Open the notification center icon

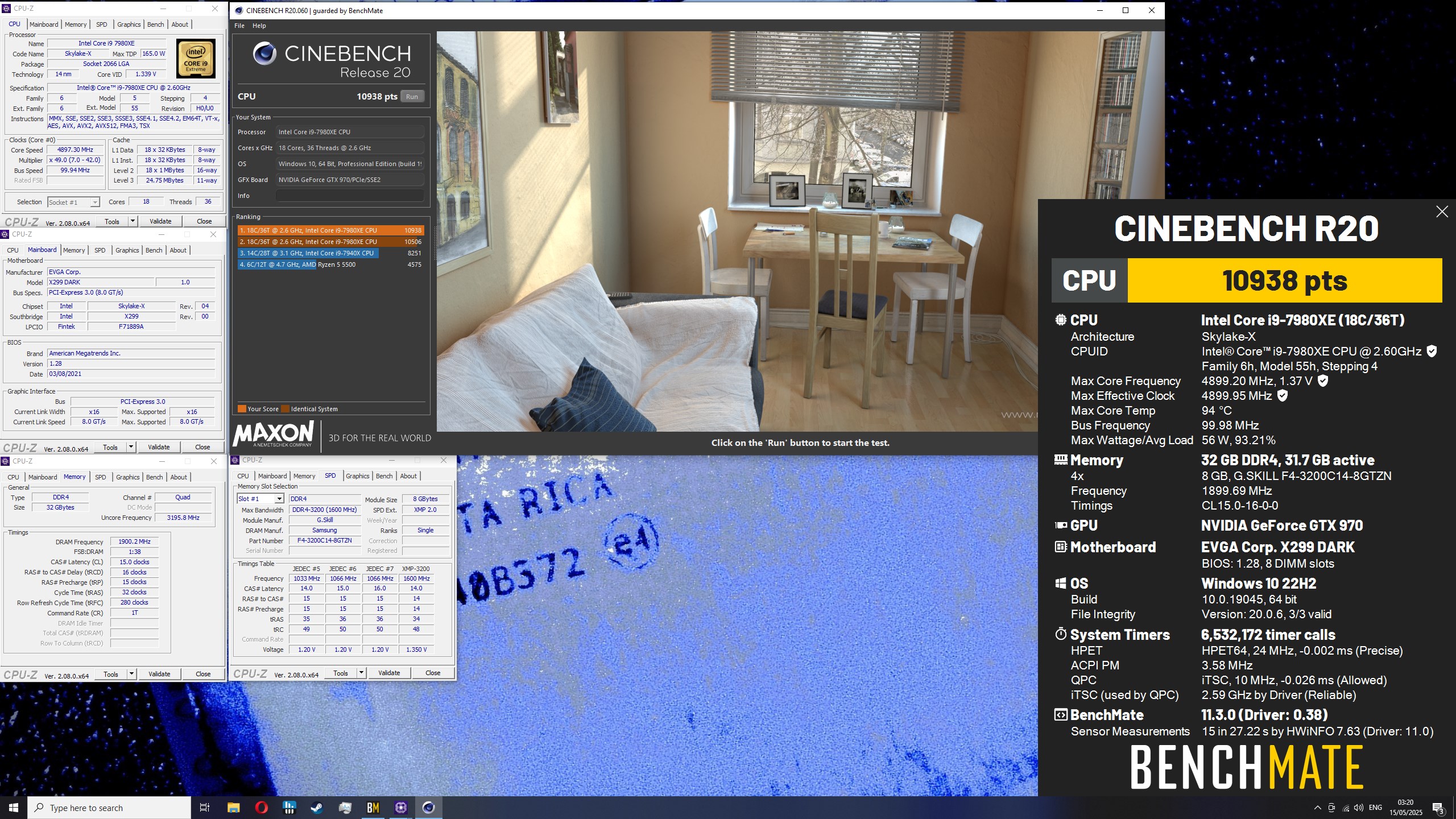tap(1438, 808)
